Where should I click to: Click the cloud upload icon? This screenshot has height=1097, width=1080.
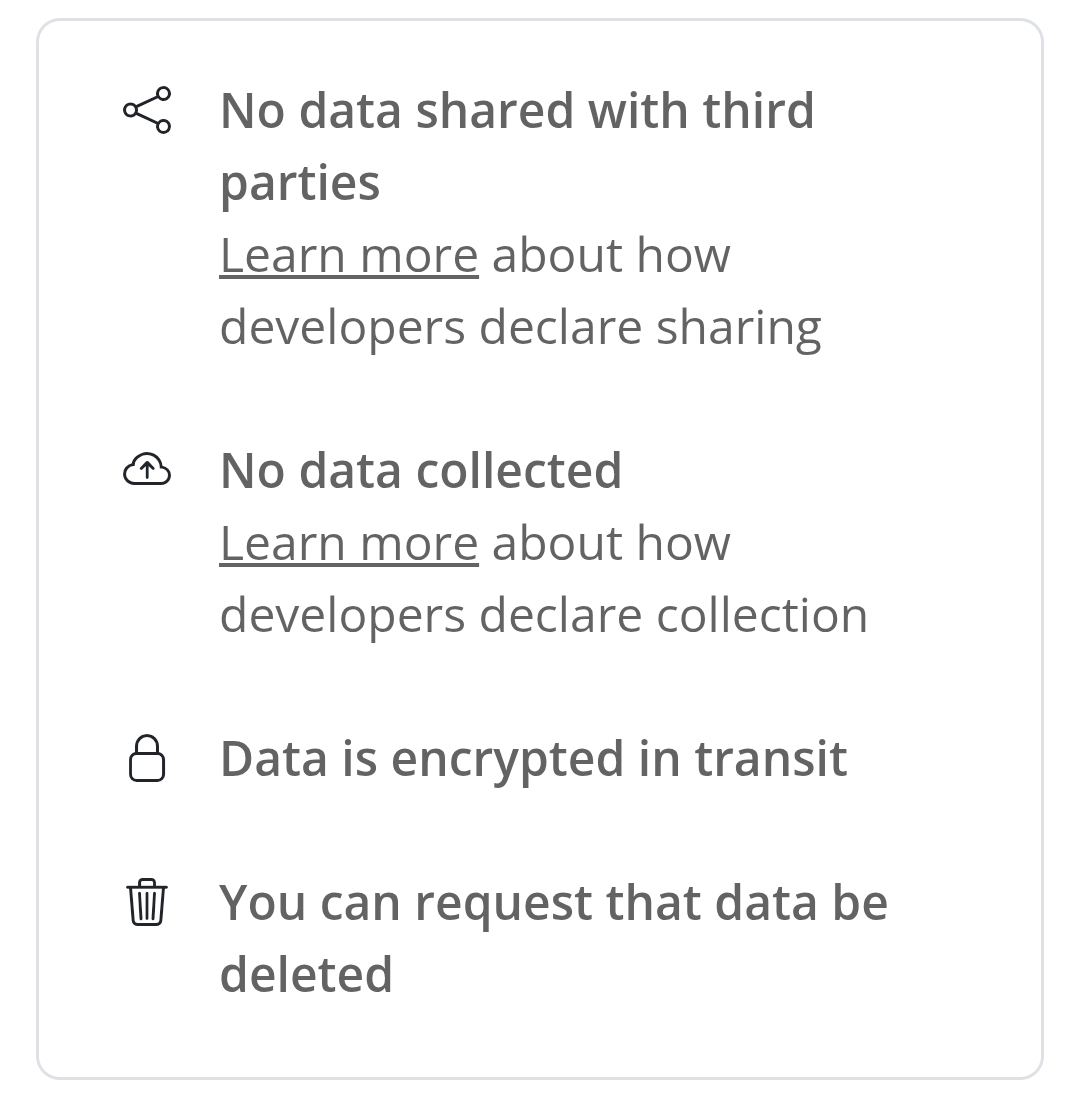(147, 469)
